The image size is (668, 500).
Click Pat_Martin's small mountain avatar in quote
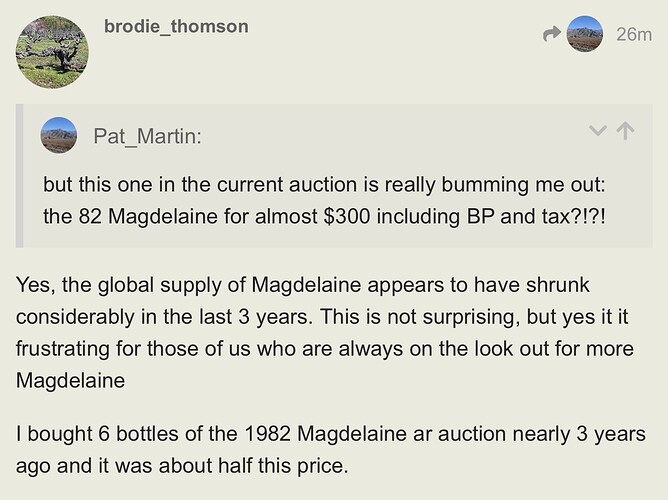59,134
